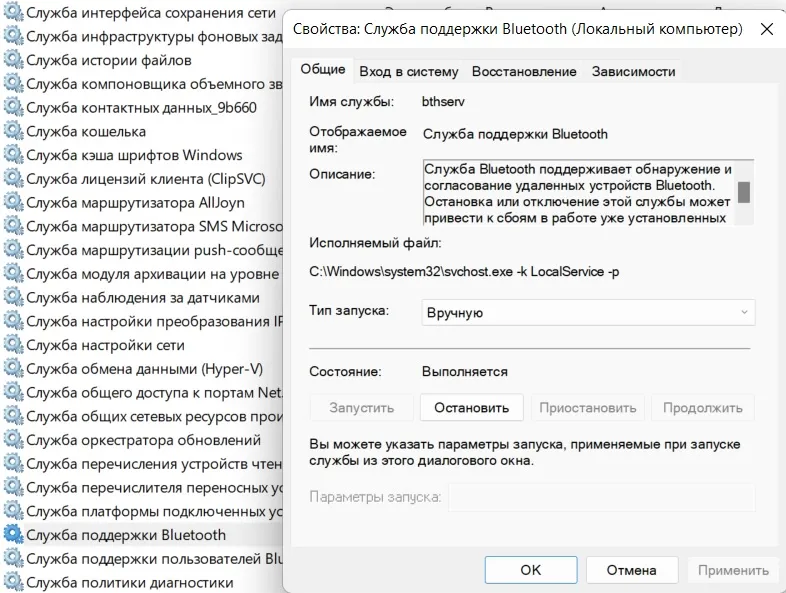Click gear icon of Служба истории файлов

pyautogui.click(x=14, y=60)
